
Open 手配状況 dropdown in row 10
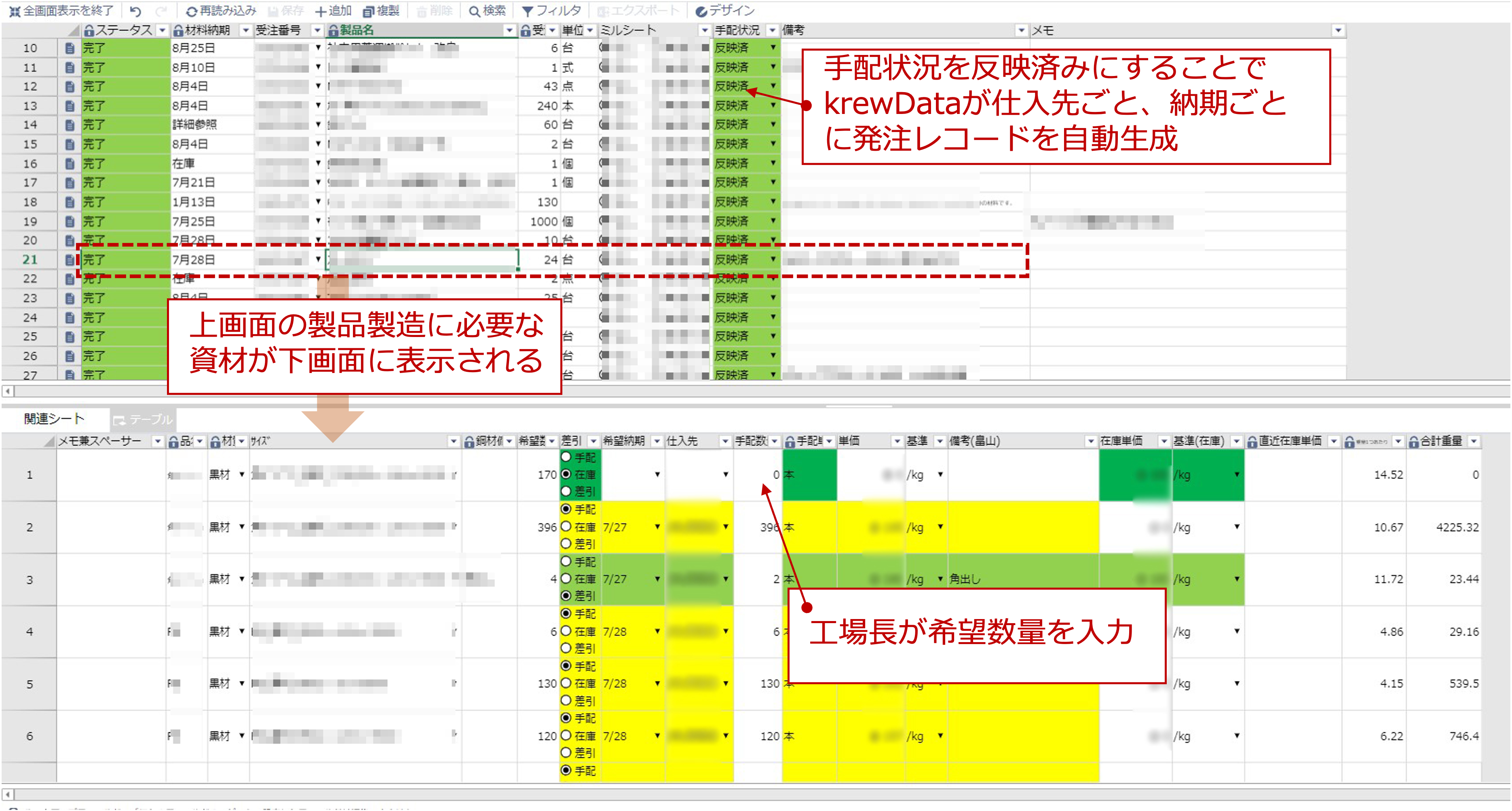pyautogui.click(x=773, y=48)
